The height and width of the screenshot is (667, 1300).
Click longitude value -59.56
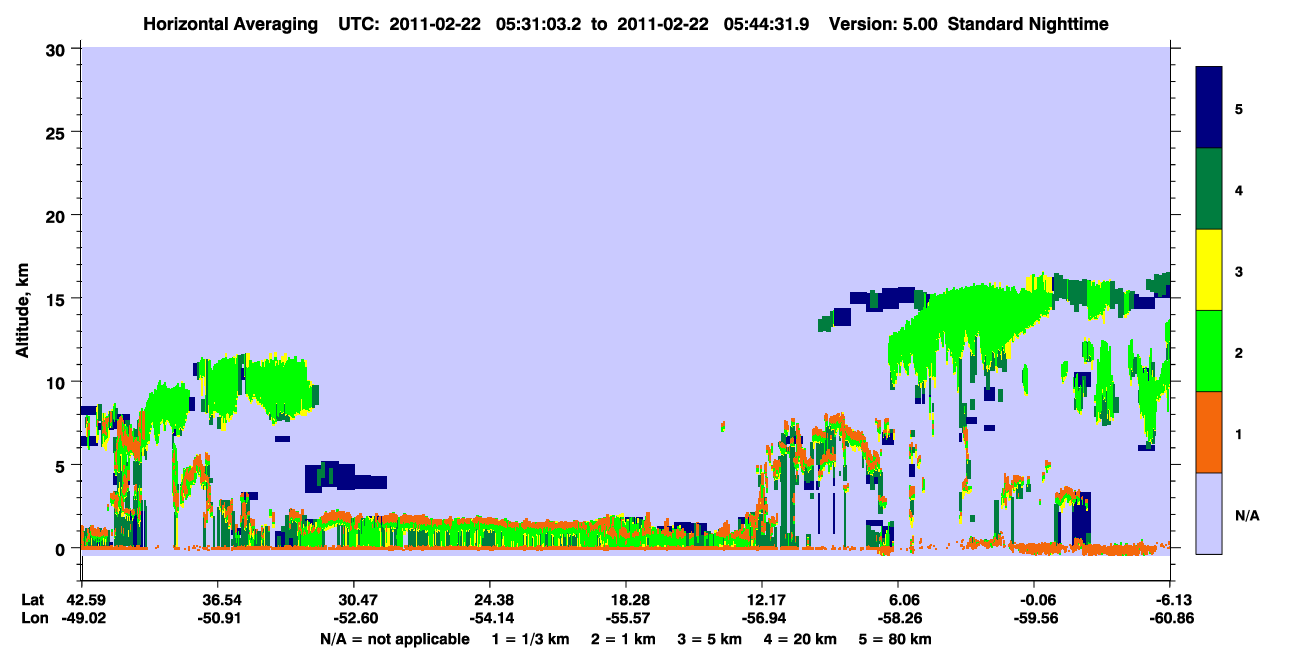[x=1034, y=619]
